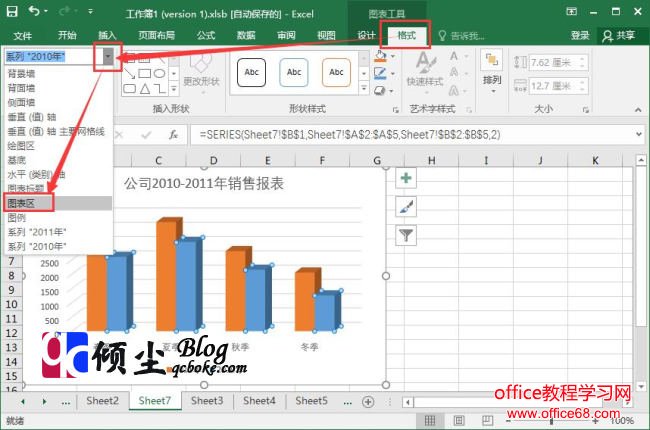The height and width of the screenshot is (430, 650).
Task: Open the 形状样式 dialog launcher
Action: [x=395, y=110]
